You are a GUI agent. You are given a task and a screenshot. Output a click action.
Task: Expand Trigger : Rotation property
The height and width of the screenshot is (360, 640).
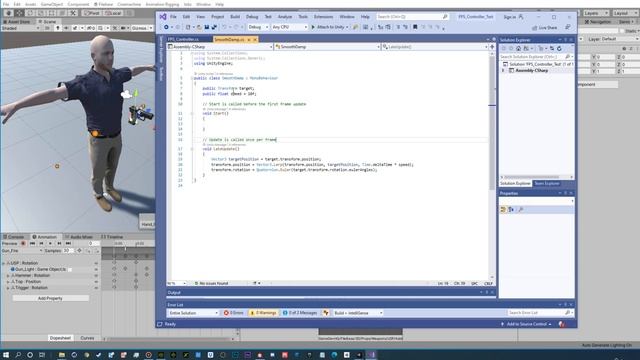[x=8, y=288]
